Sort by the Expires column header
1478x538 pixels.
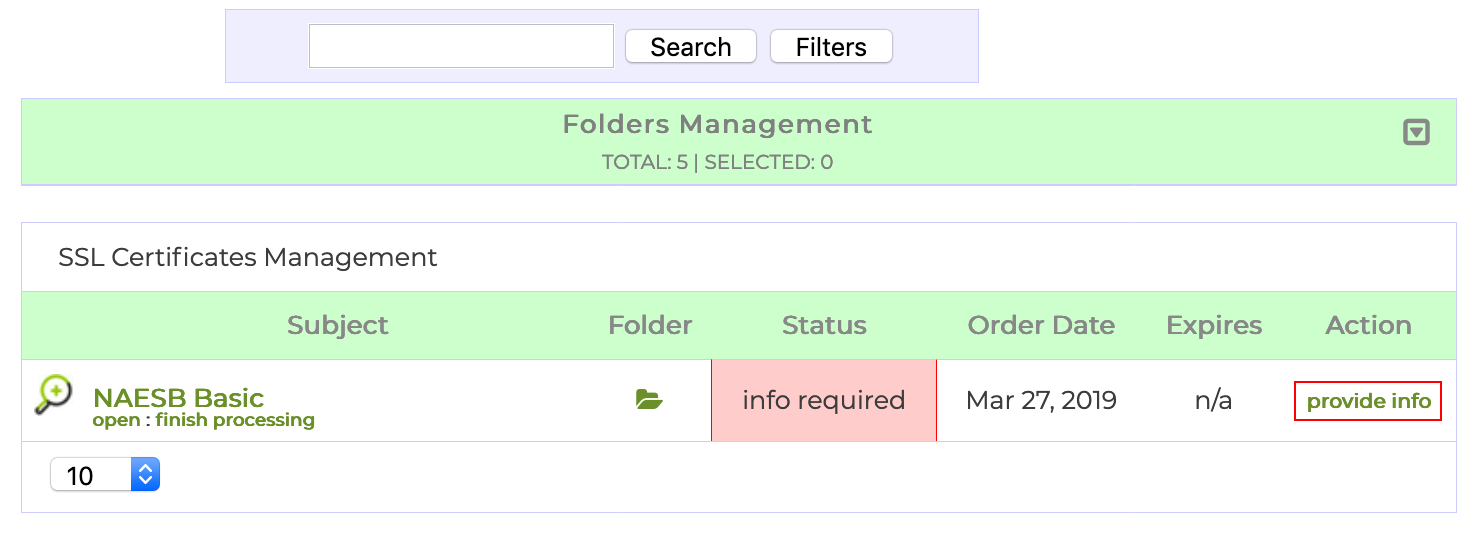(x=1214, y=325)
